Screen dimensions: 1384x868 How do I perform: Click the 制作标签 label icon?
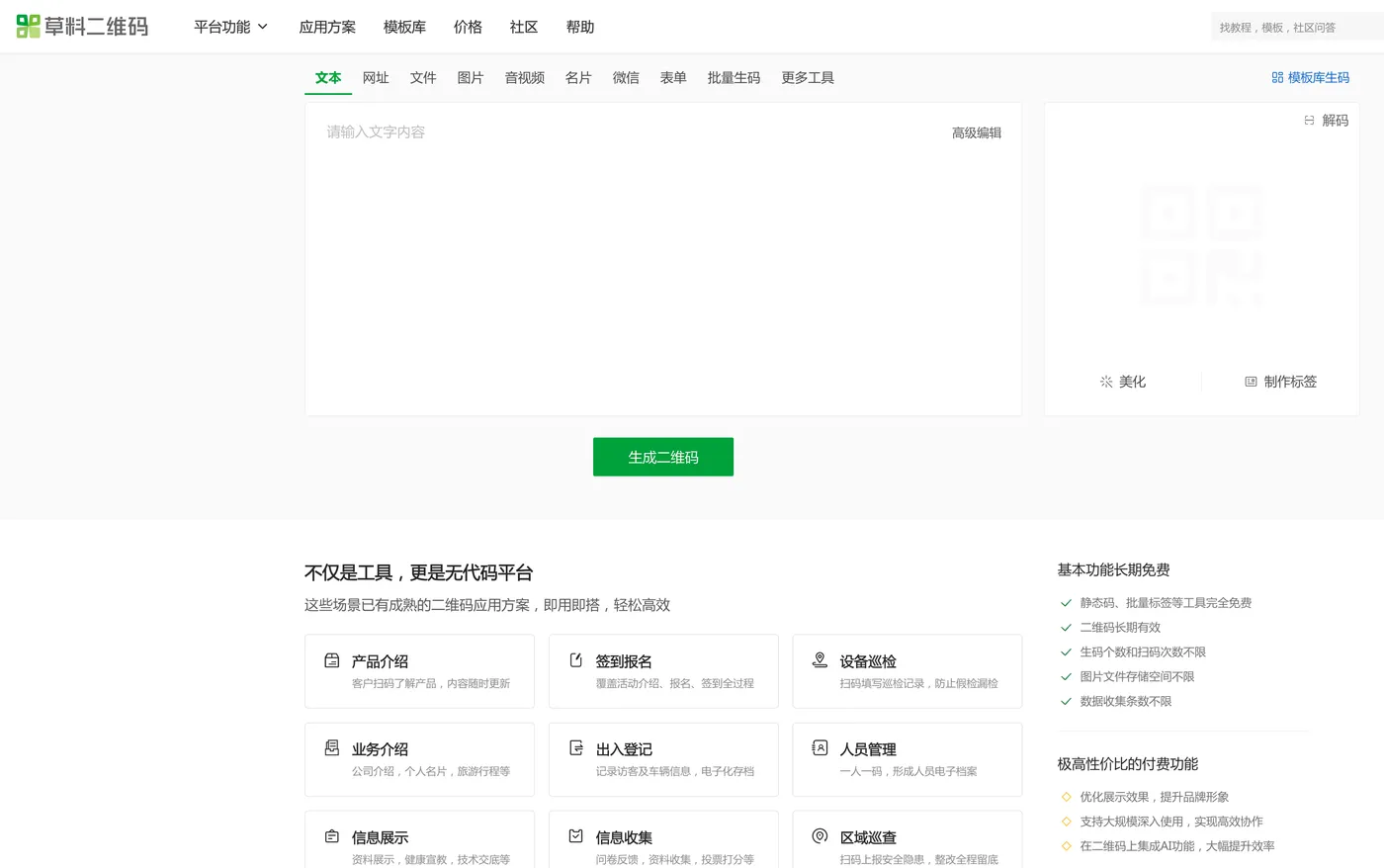[x=1251, y=382]
